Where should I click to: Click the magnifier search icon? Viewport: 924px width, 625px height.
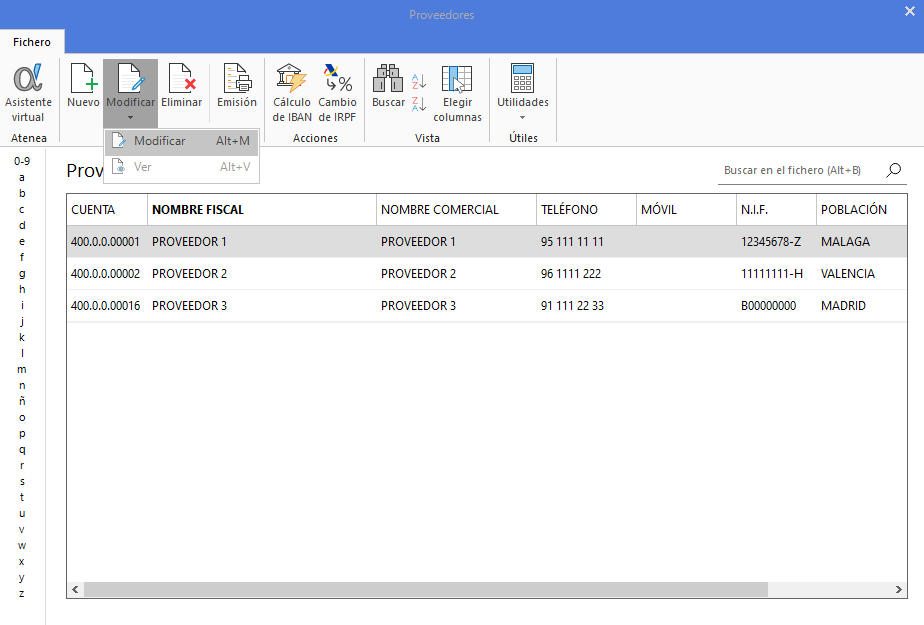click(893, 170)
